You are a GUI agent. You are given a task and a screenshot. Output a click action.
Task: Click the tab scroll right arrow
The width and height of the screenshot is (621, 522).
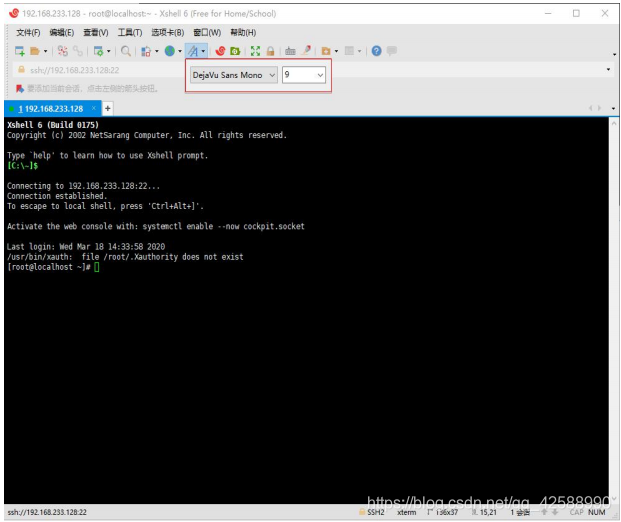click(600, 108)
